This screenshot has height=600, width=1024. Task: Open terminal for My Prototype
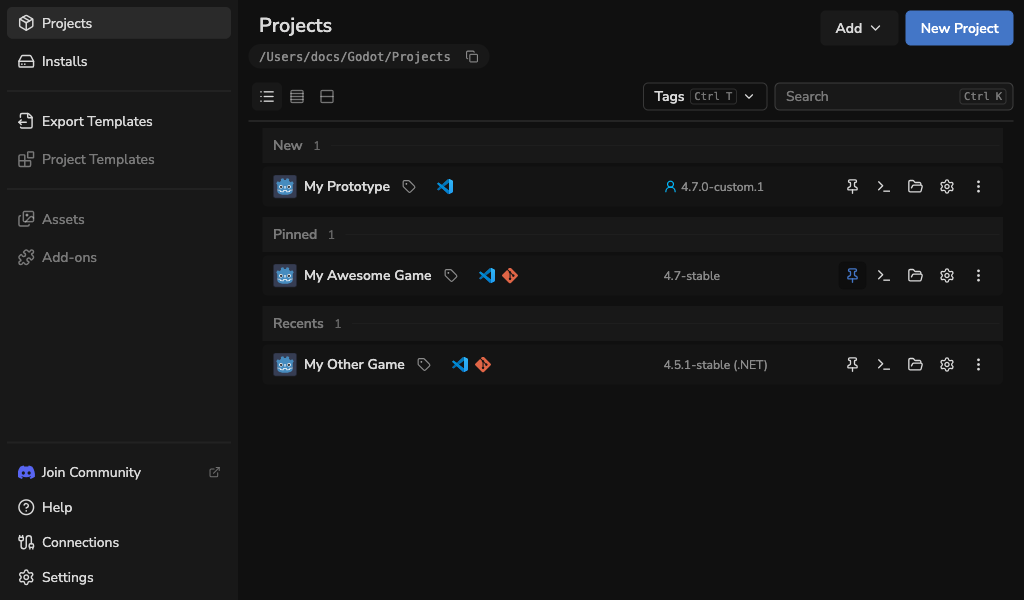pyautogui.click(x=884, y=187)
